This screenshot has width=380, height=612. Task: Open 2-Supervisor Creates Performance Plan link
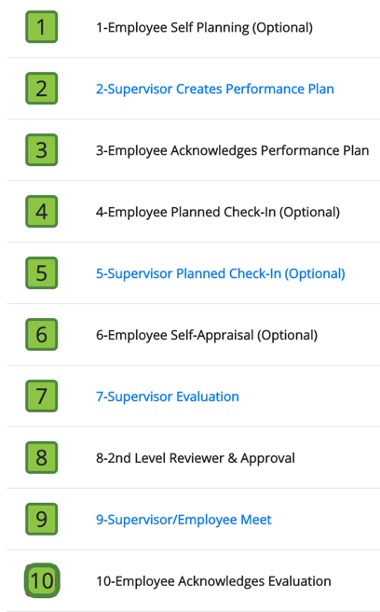[215, 89]
